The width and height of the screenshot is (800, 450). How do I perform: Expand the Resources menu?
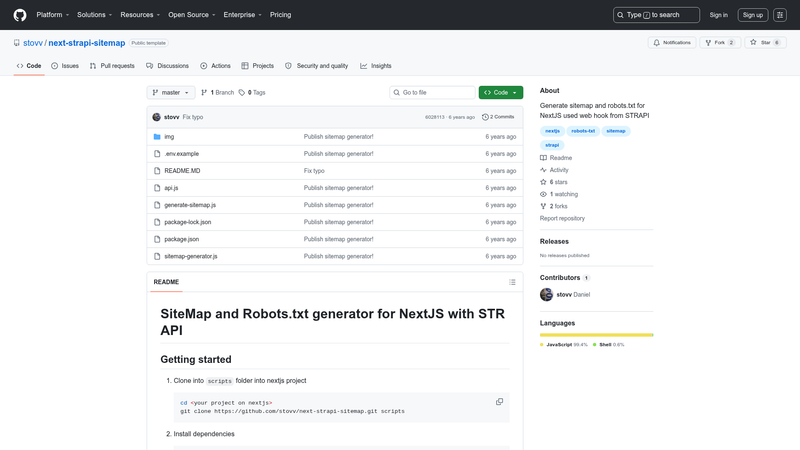pos(140,15)
